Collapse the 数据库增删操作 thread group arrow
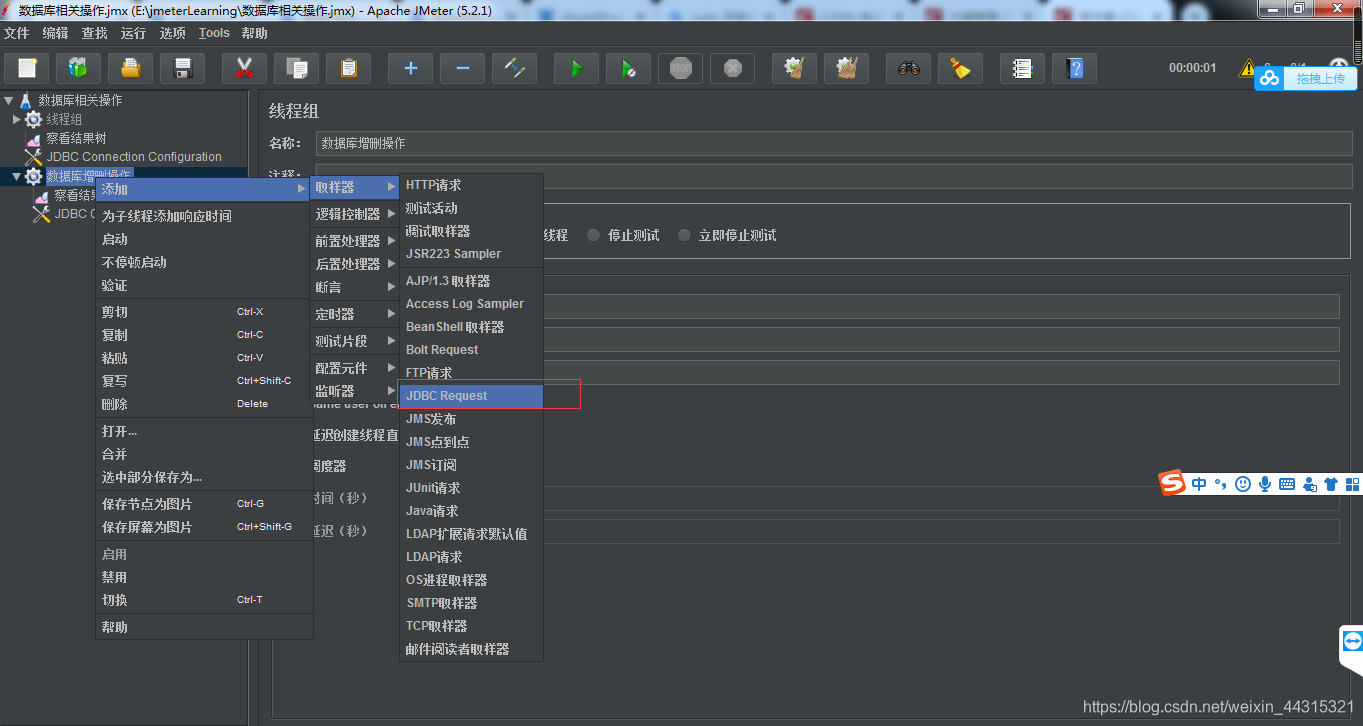This screenshot has height=726, width=1363. [x=16, y=176]
